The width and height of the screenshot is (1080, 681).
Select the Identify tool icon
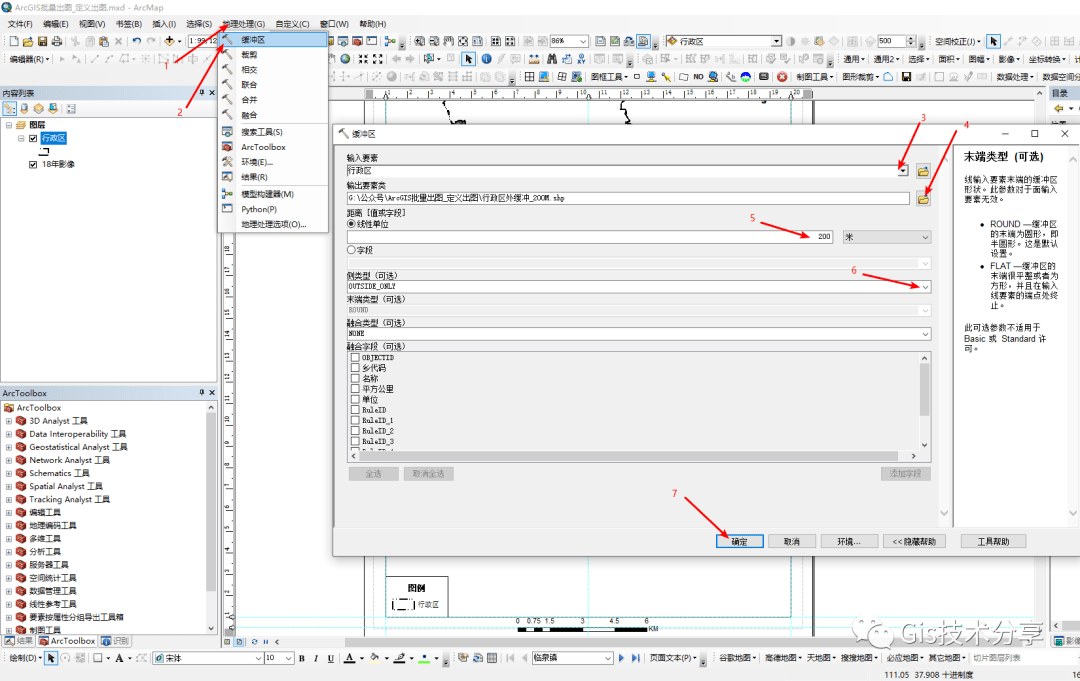pos(486,59)
